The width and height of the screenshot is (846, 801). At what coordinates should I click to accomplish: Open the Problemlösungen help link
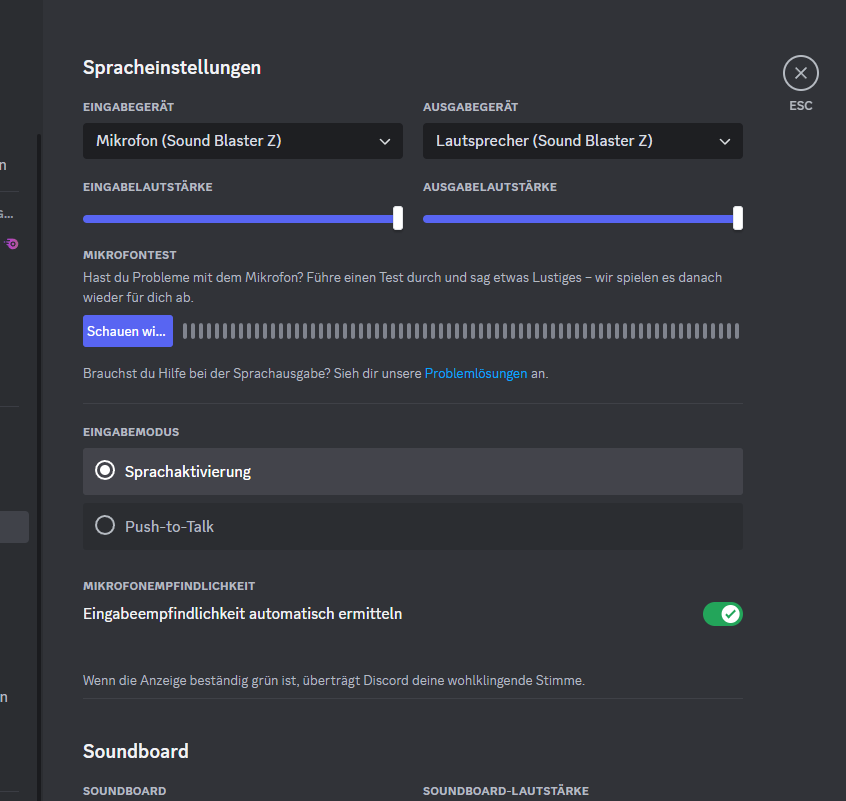tap(475, 374)
